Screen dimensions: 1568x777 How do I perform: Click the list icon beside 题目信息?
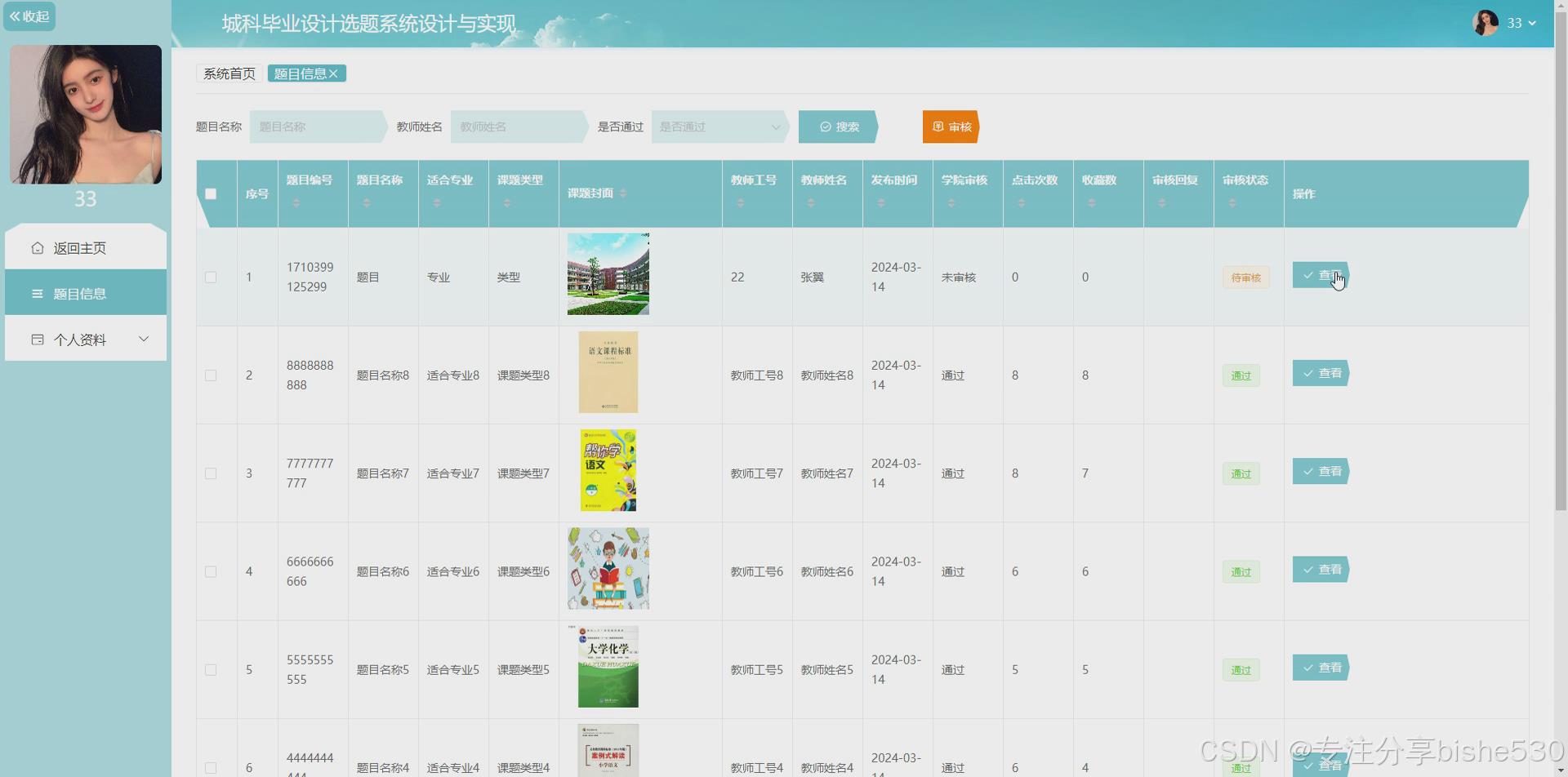pos(38,294)
